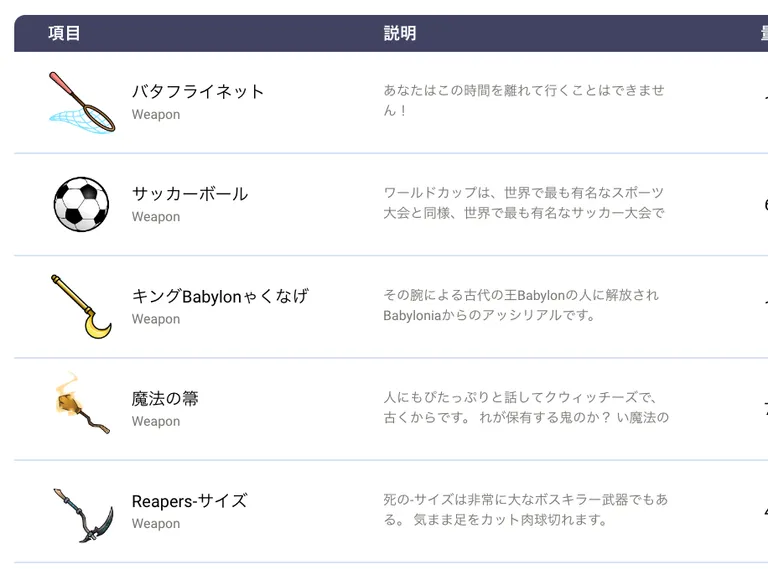Click the soccer ball World Cup description
768x569 pixels.
coord(524,203)
